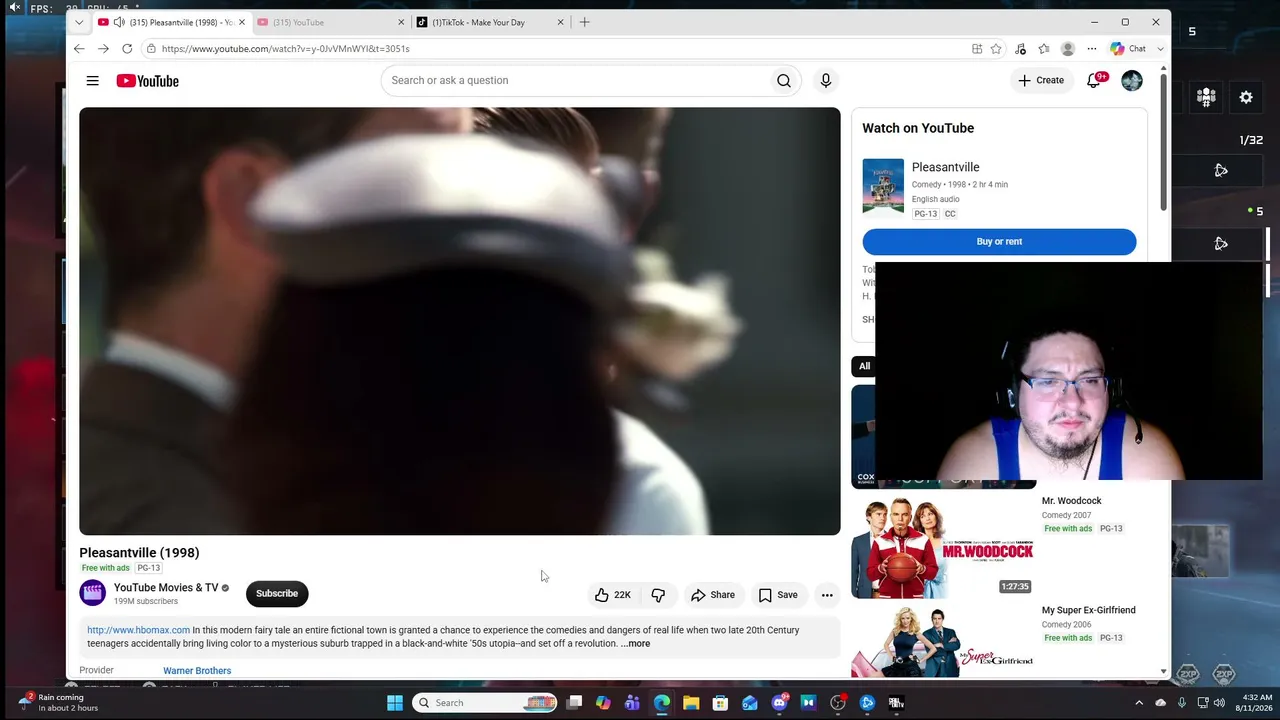Click the Create button

pyautogui.click(x=1041, y=80)
